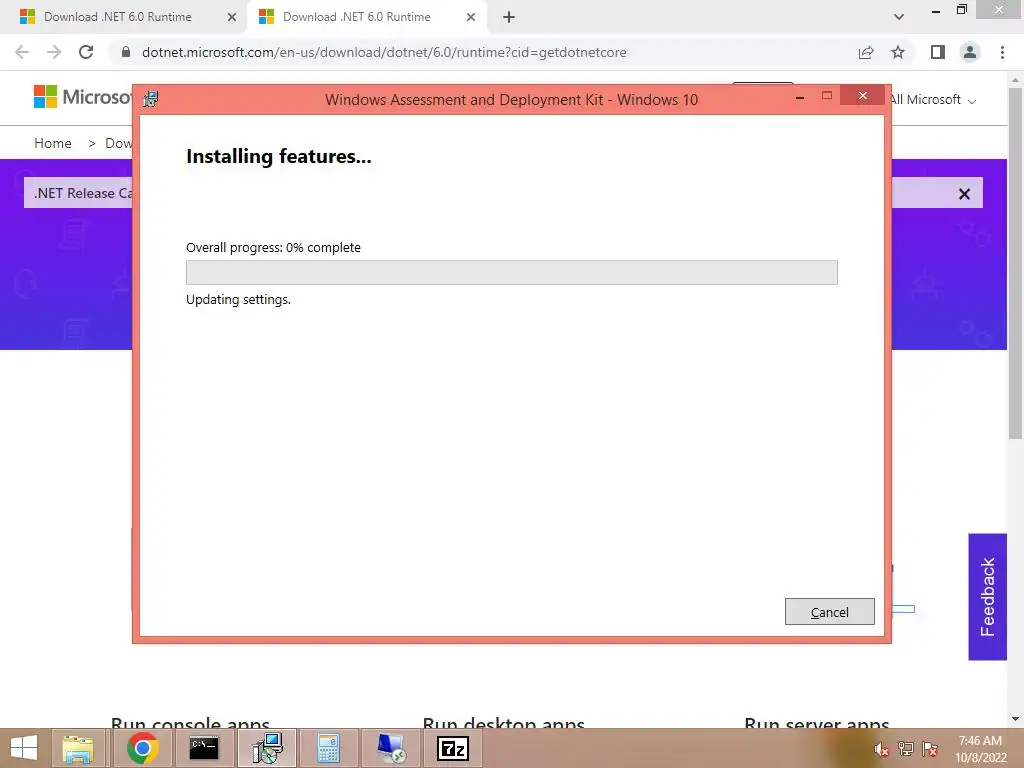Image resolution: width=1024 pixels, height=768 pixels.
Task: Close the Windows ADK installer window
Action: [862, 96]
